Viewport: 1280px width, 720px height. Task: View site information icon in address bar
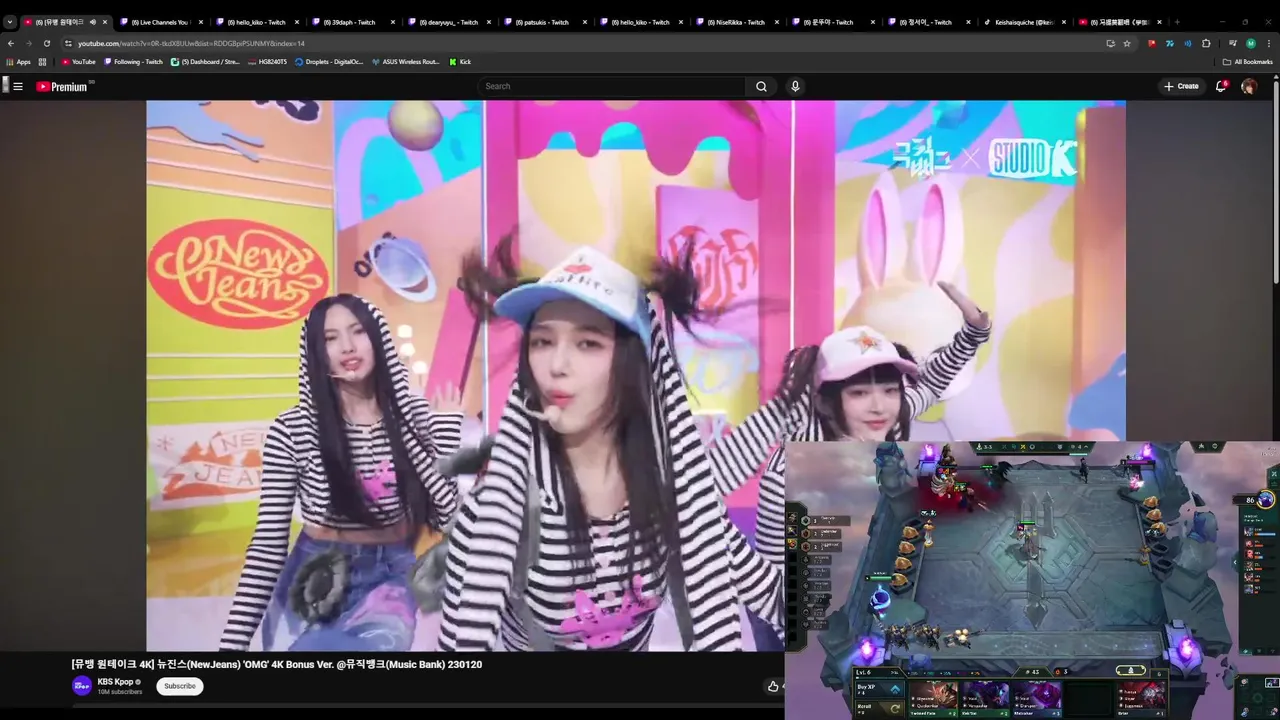(68, 43)
